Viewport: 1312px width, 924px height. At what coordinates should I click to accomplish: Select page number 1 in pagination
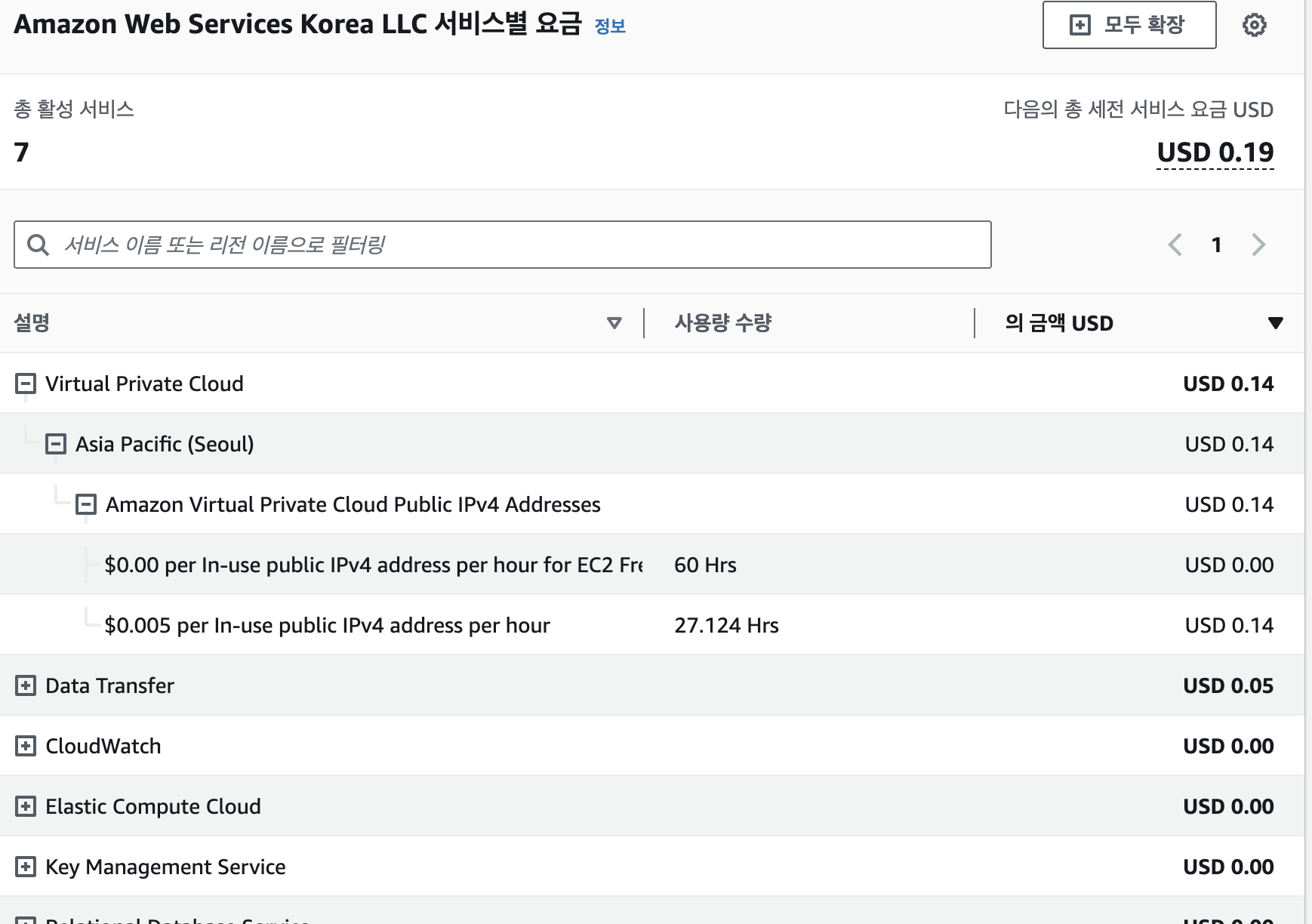[1216, 245]
